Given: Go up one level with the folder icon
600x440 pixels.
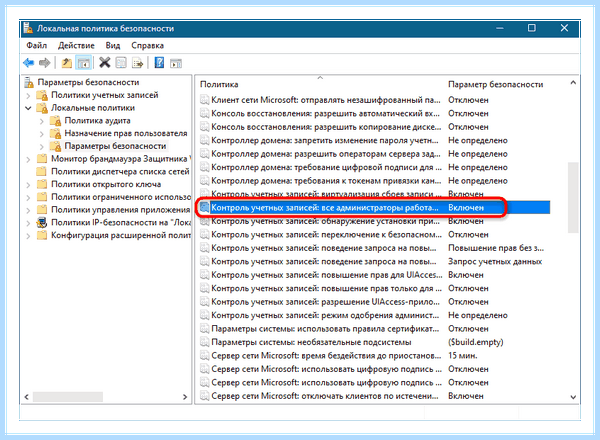Looking at the screenshot, I should coord(67,62).
